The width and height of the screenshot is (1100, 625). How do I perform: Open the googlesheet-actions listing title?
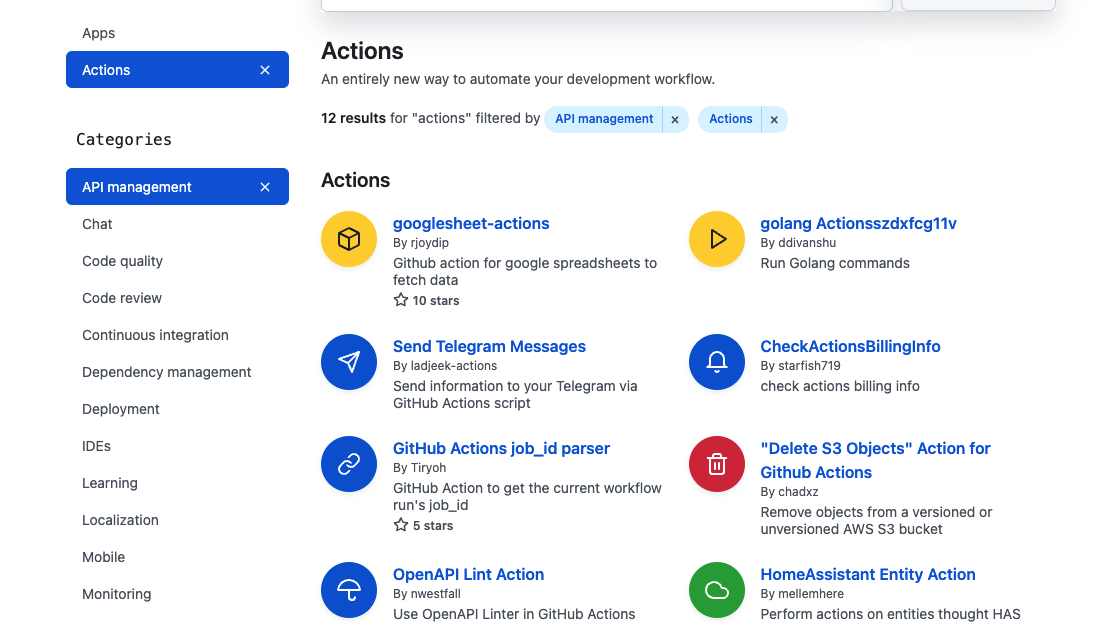coord(471,223)
